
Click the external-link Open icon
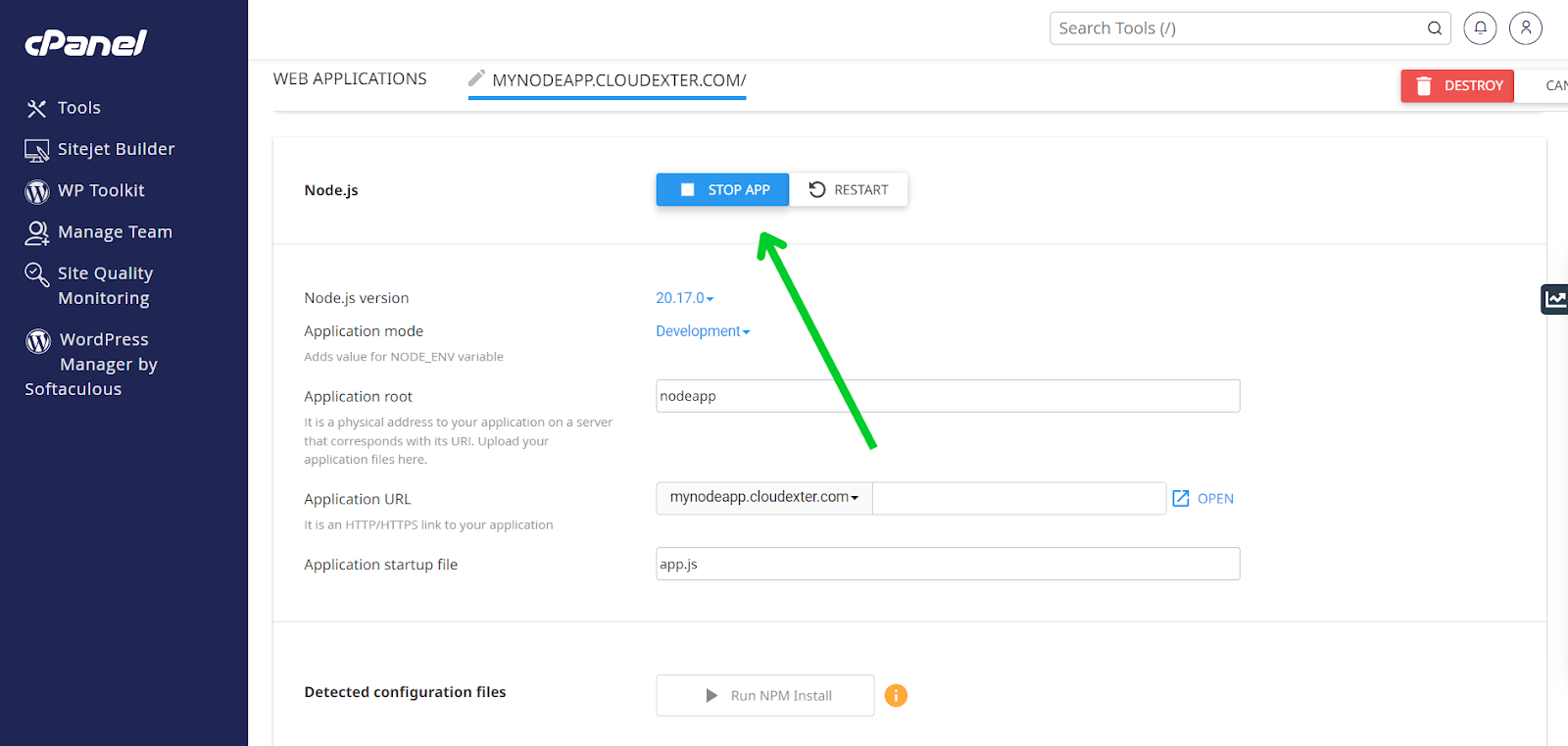click(x=1181, y=499)
